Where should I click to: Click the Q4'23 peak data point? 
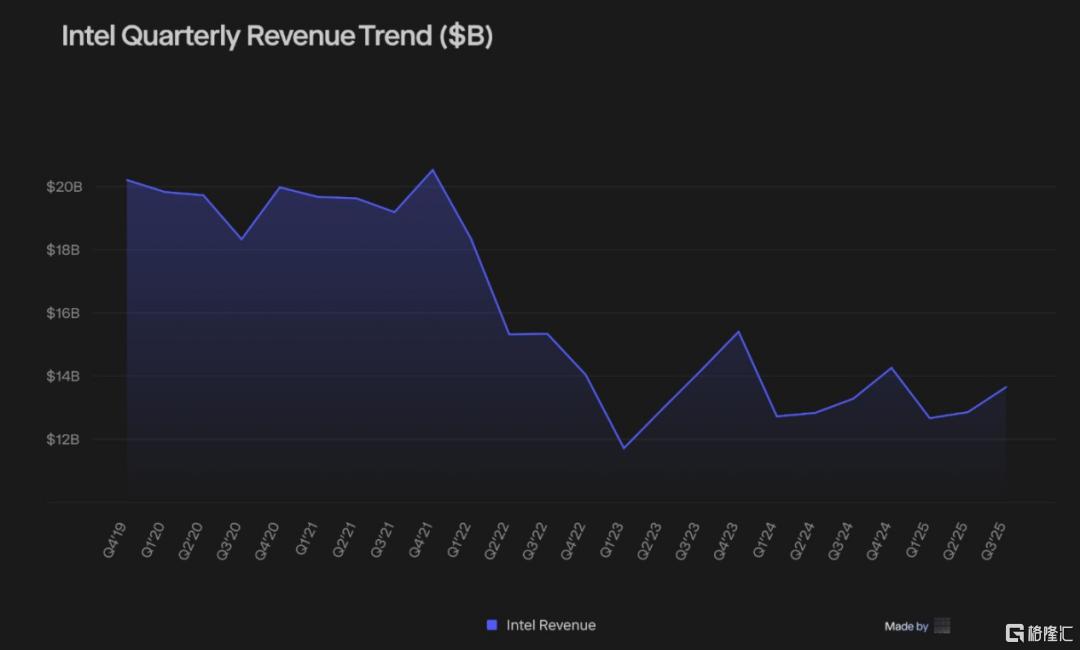tap(738, 332)
